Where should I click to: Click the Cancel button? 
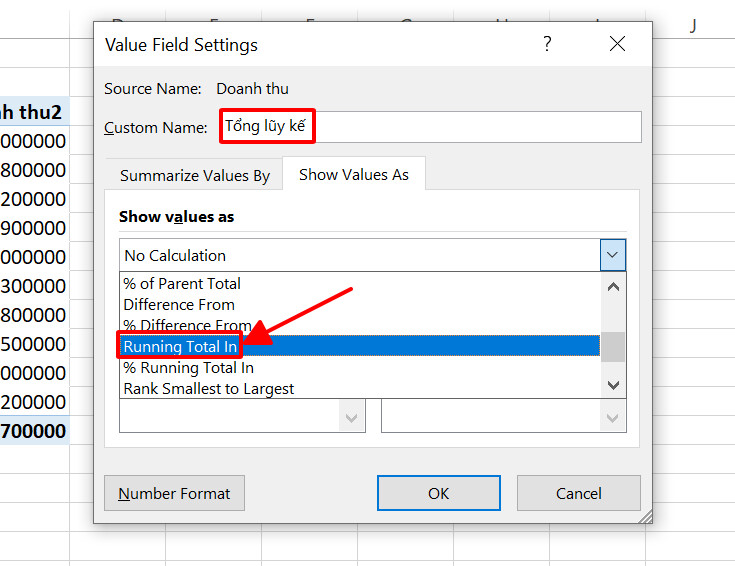(x=578, y=493)
